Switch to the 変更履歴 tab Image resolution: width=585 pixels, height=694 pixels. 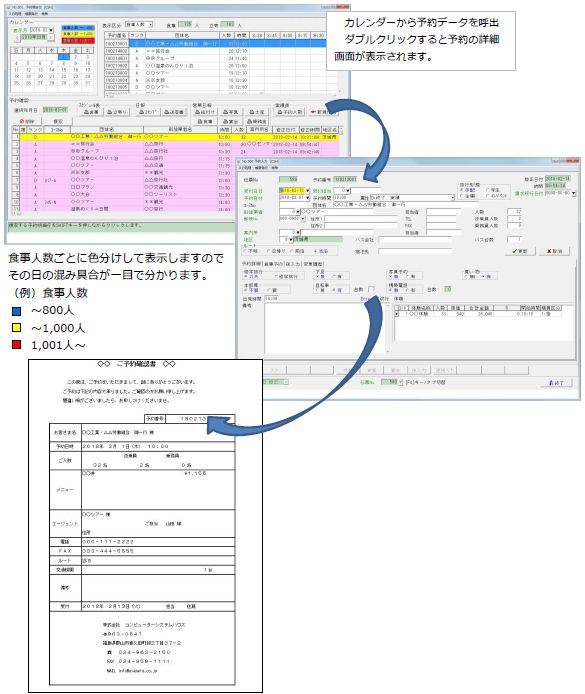313,264
